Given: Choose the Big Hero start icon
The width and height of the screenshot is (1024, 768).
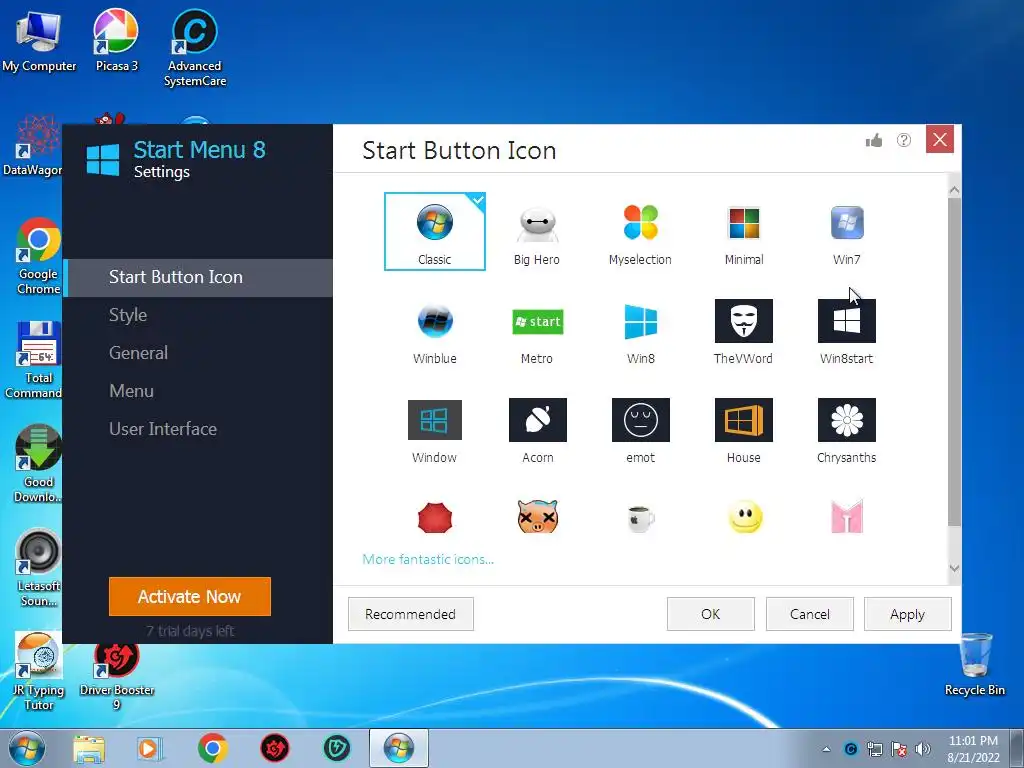Looking at the screenshot, I should coord(537,235).
